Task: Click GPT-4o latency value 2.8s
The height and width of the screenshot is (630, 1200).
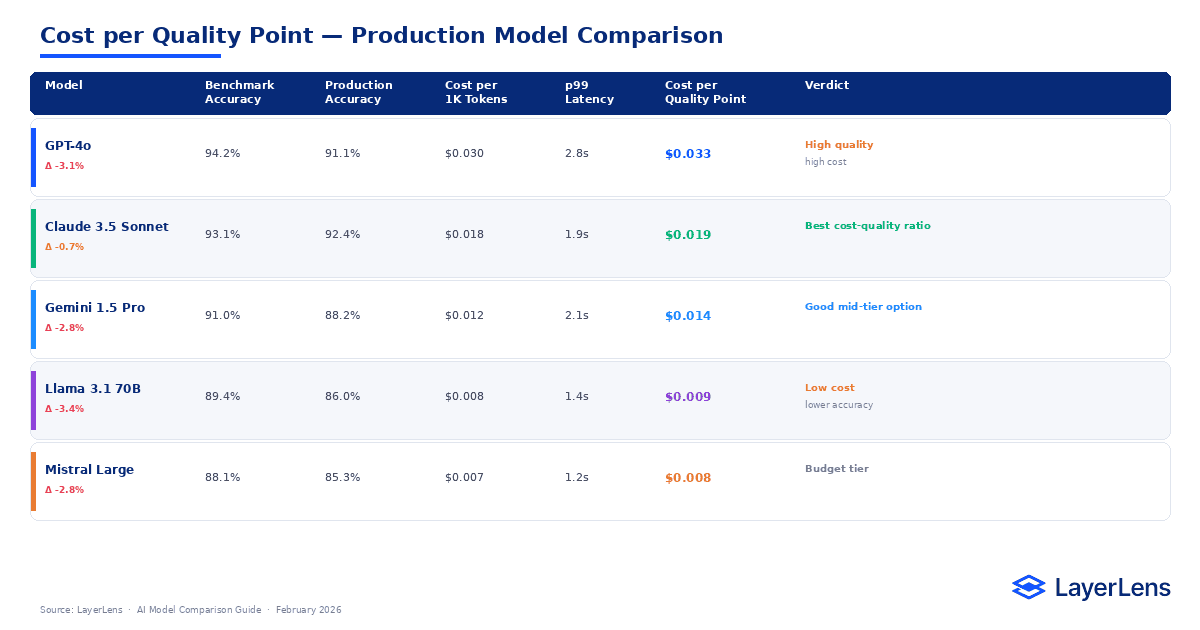Action: 577,154
